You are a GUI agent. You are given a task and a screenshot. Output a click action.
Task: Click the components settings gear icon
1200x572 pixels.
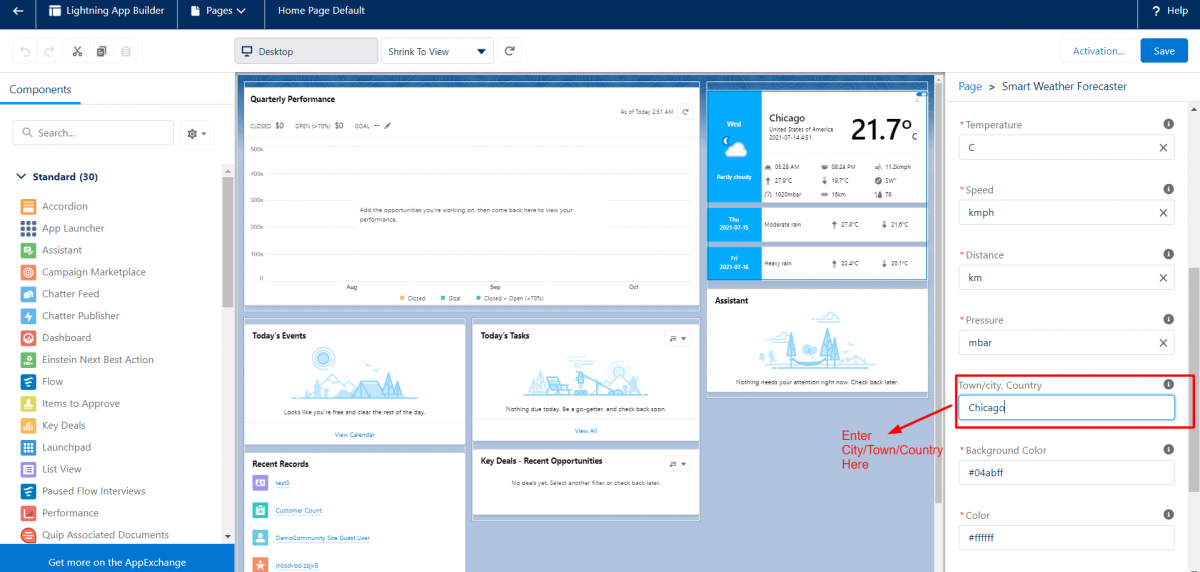(196, 132)
